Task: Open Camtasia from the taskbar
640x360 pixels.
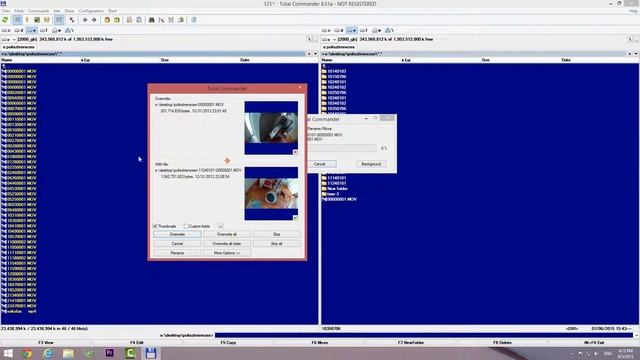Action: tap(130, 353)
